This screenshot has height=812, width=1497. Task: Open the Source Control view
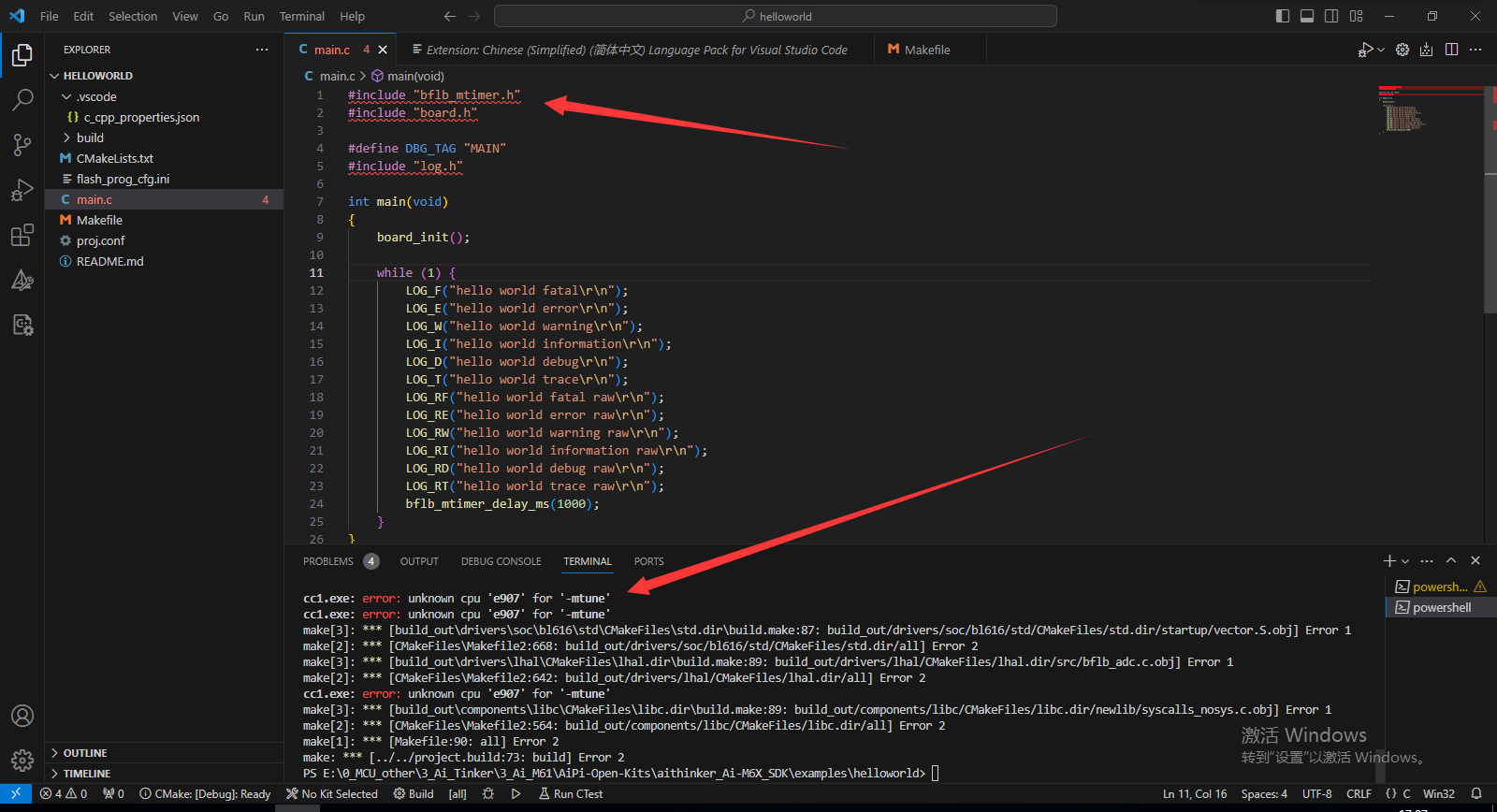(x=22, y=144)
